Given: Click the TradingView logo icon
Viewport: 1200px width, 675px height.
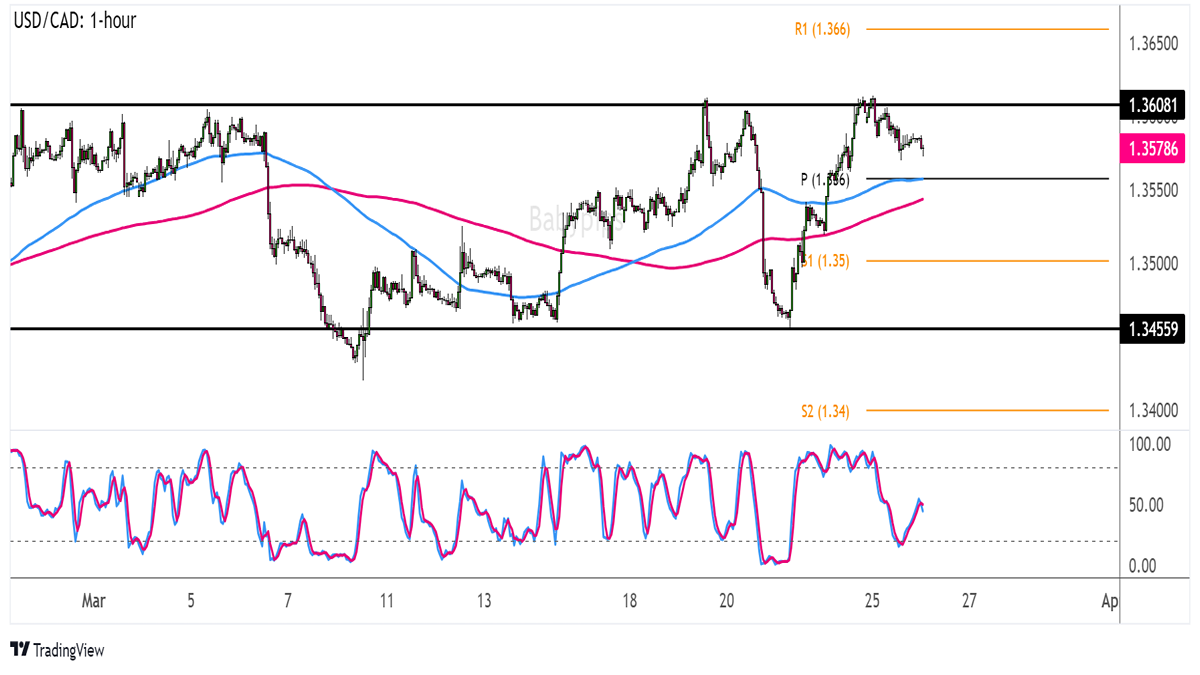Looking at the screenshot, I should point(19,650).
